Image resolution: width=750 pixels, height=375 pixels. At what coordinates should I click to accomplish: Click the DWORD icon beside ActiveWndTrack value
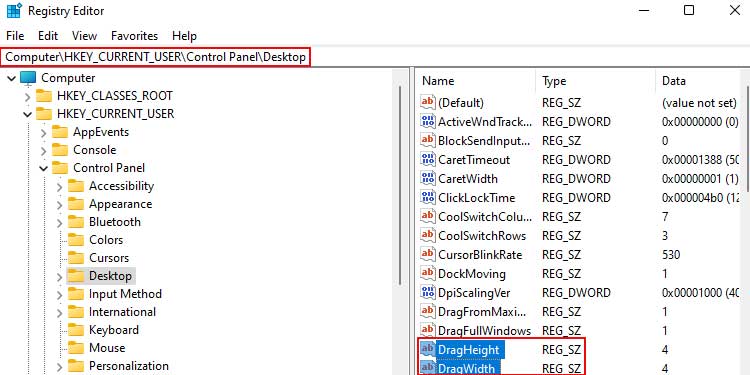point(428,121)
